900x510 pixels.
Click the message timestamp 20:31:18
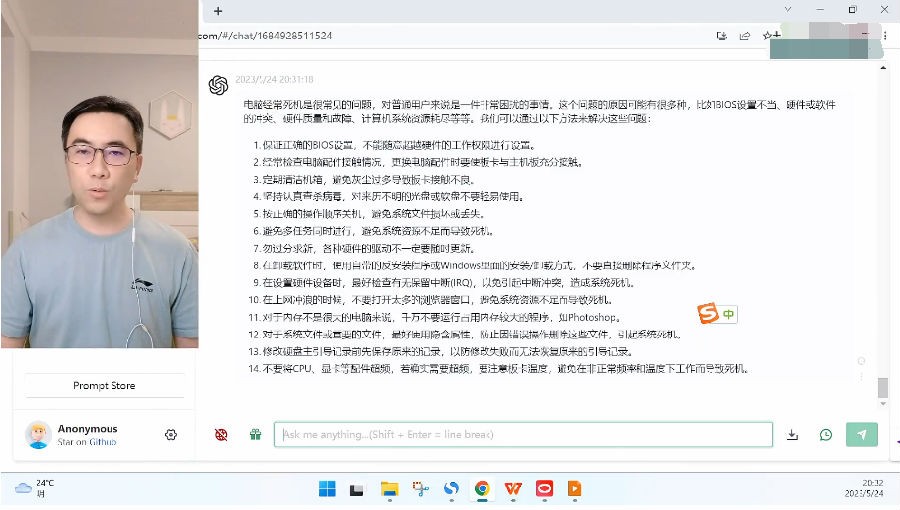(x=274, y=79)
